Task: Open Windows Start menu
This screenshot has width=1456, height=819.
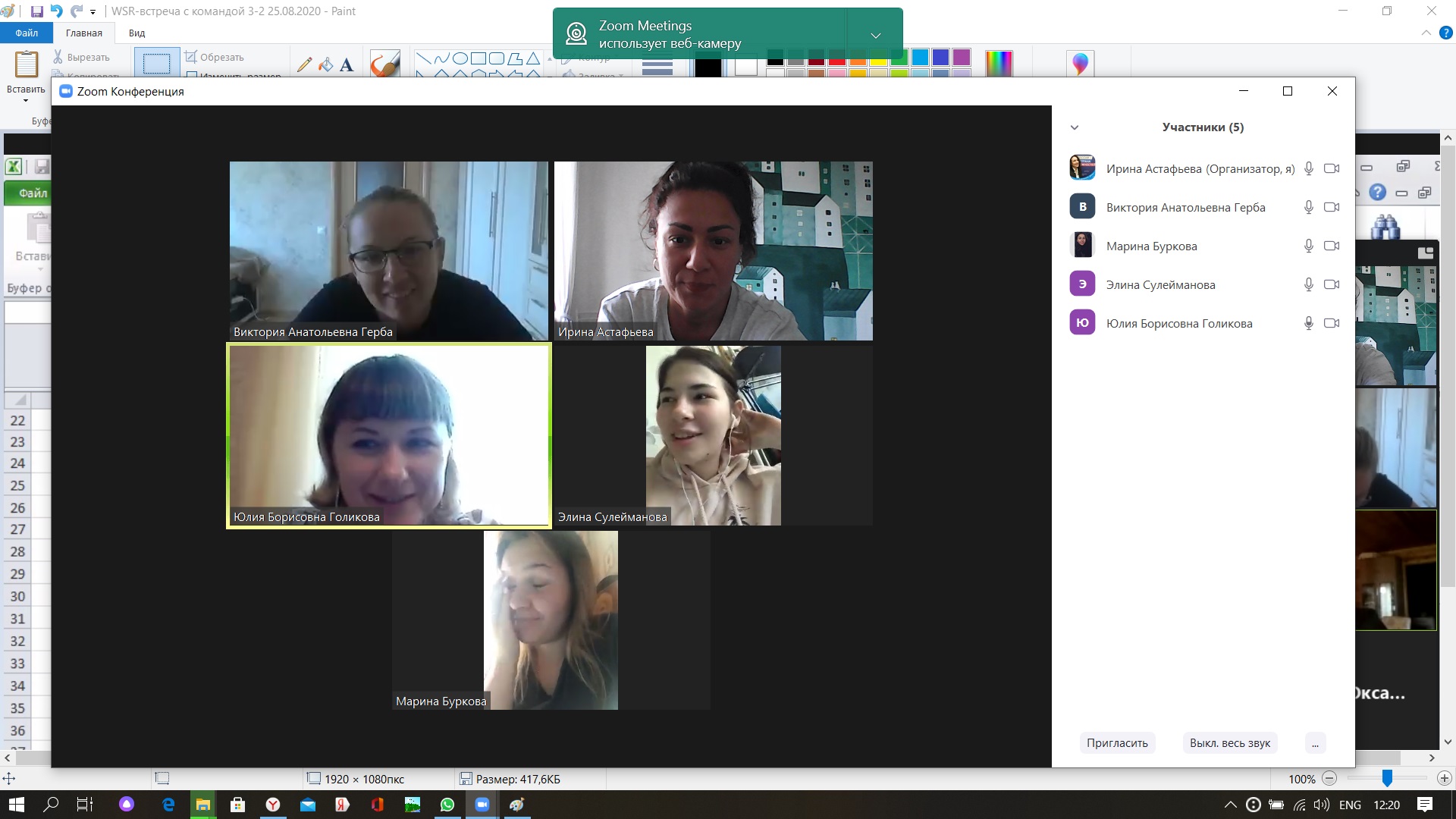Action: (x=16, y=805)
